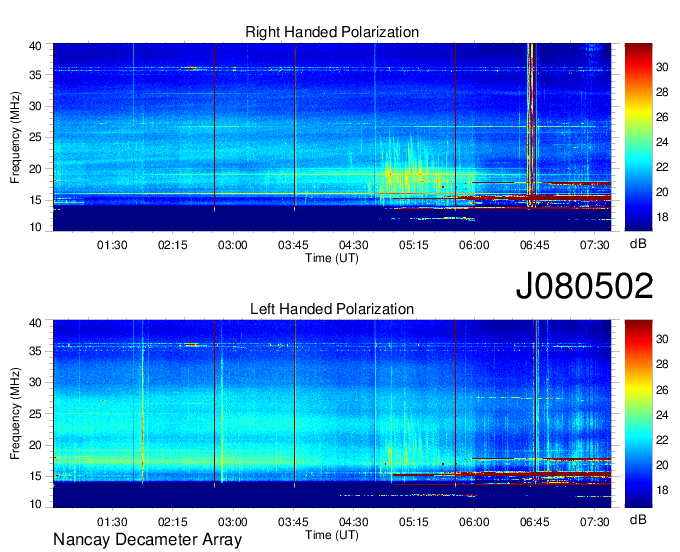
Task: Click the 30 MHz tick on left-handed plot
Action: [x=36, y=382]
